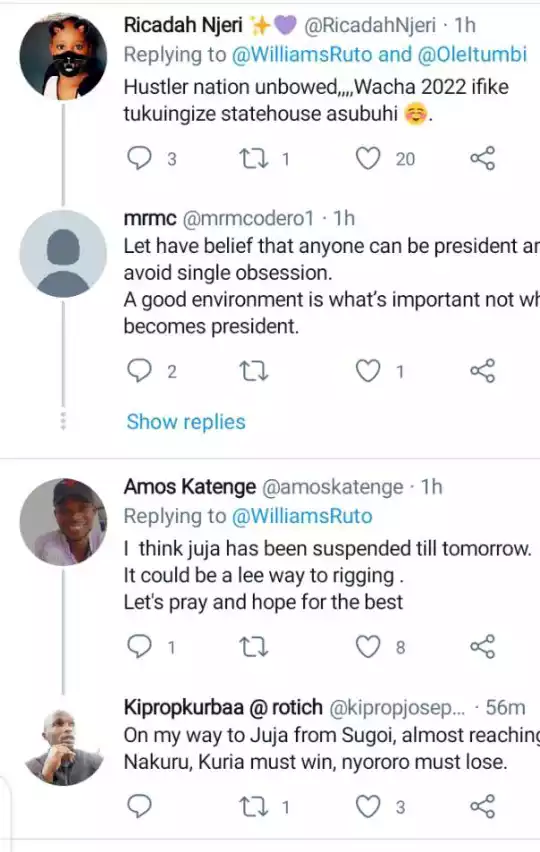Like Ricadah Njeri's tweet with 20 likes
540x852 pixels.
pyautogui.click(x=368, y=159)
